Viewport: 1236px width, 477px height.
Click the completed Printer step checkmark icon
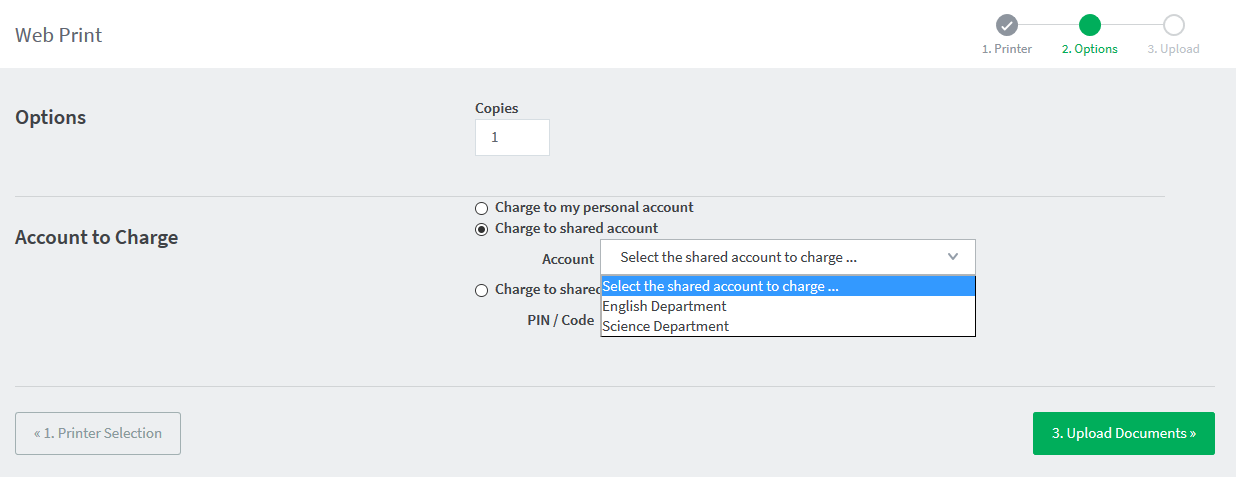1007,25
